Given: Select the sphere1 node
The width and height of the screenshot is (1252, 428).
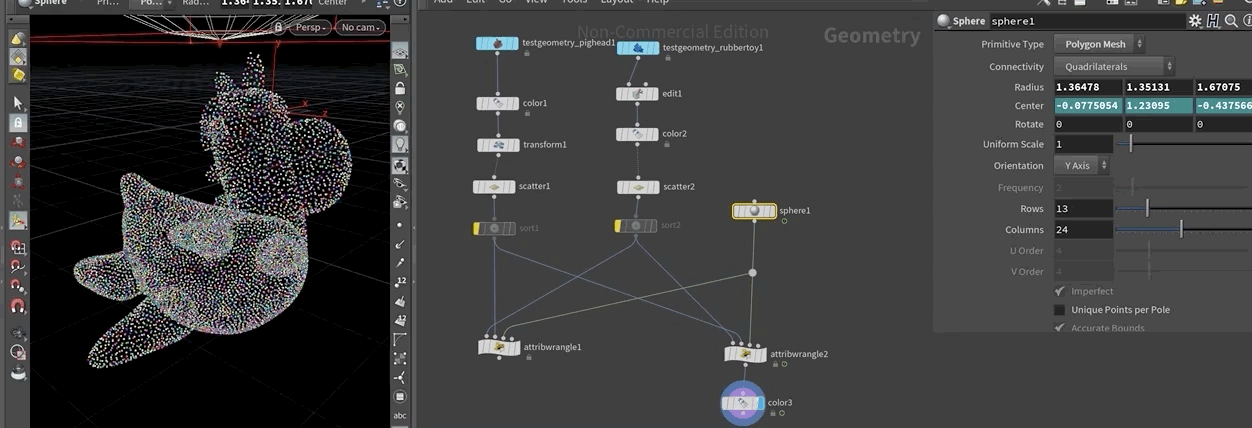Looking at the screenshot, I should [x=754, y=211].
